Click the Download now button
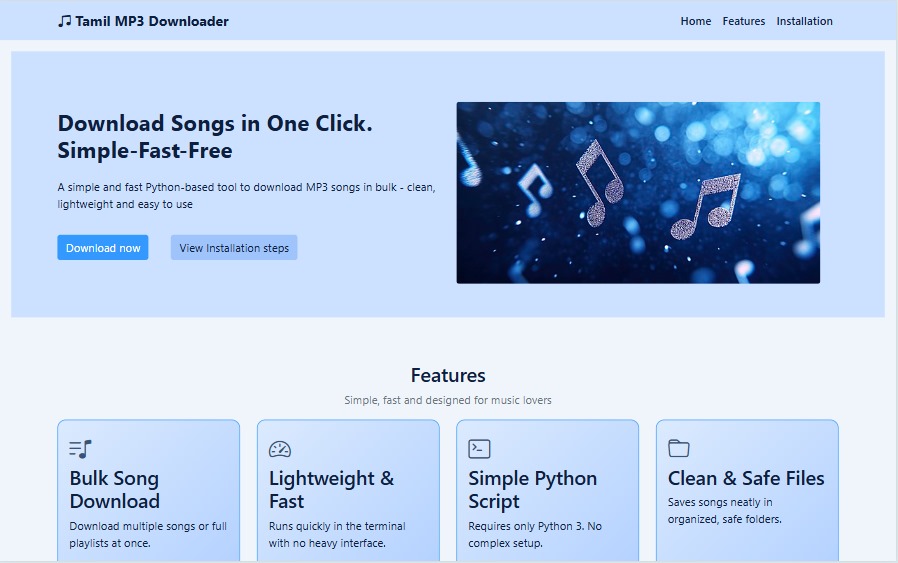 click(x=103, y=247)
